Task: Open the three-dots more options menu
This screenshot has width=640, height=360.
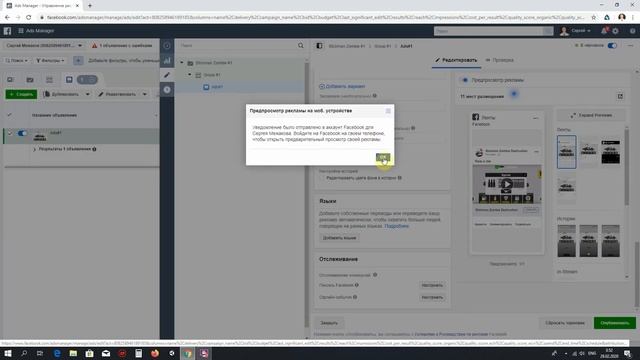Action: (631, 46)
